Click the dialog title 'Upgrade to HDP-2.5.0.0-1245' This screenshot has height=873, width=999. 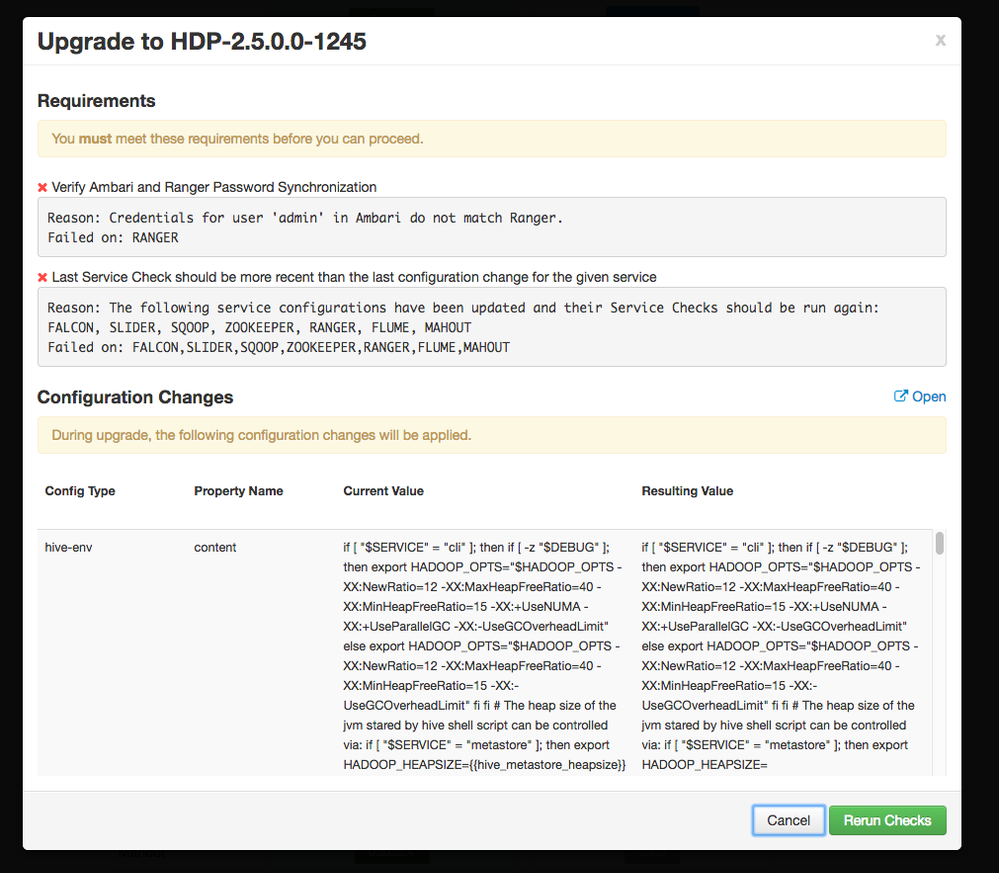pos(202,41)
